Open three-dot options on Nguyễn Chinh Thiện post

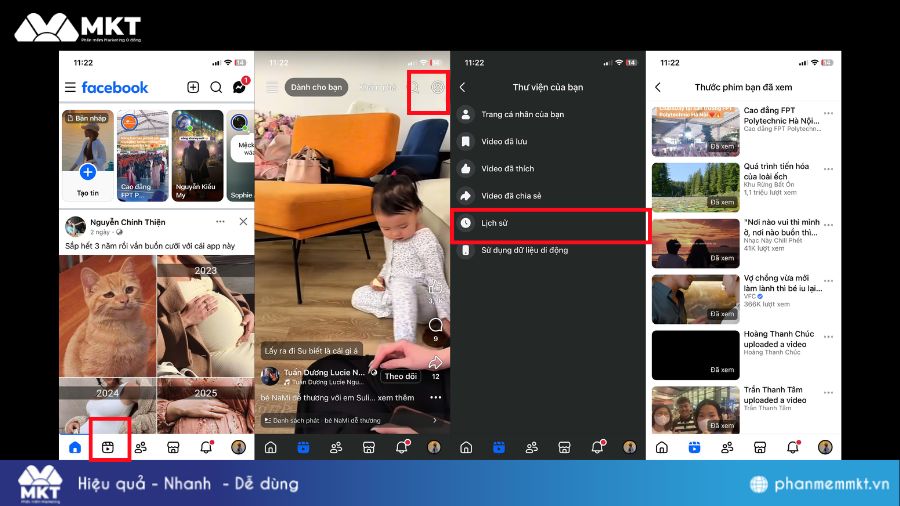coord(220,221)
